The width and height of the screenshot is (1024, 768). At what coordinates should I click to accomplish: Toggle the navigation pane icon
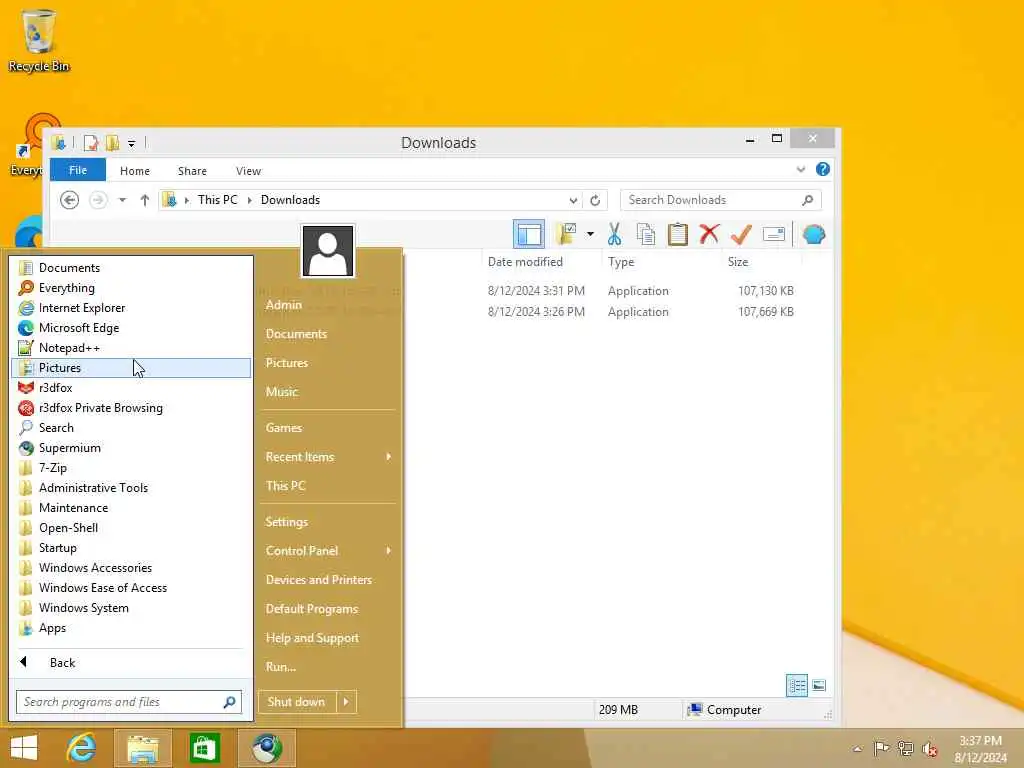pyautogui.click(x=528, y=234)
